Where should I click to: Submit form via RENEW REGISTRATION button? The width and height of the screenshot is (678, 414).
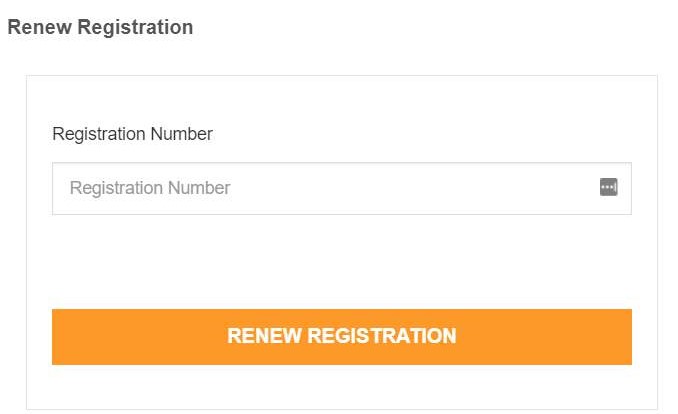point(342,337)
